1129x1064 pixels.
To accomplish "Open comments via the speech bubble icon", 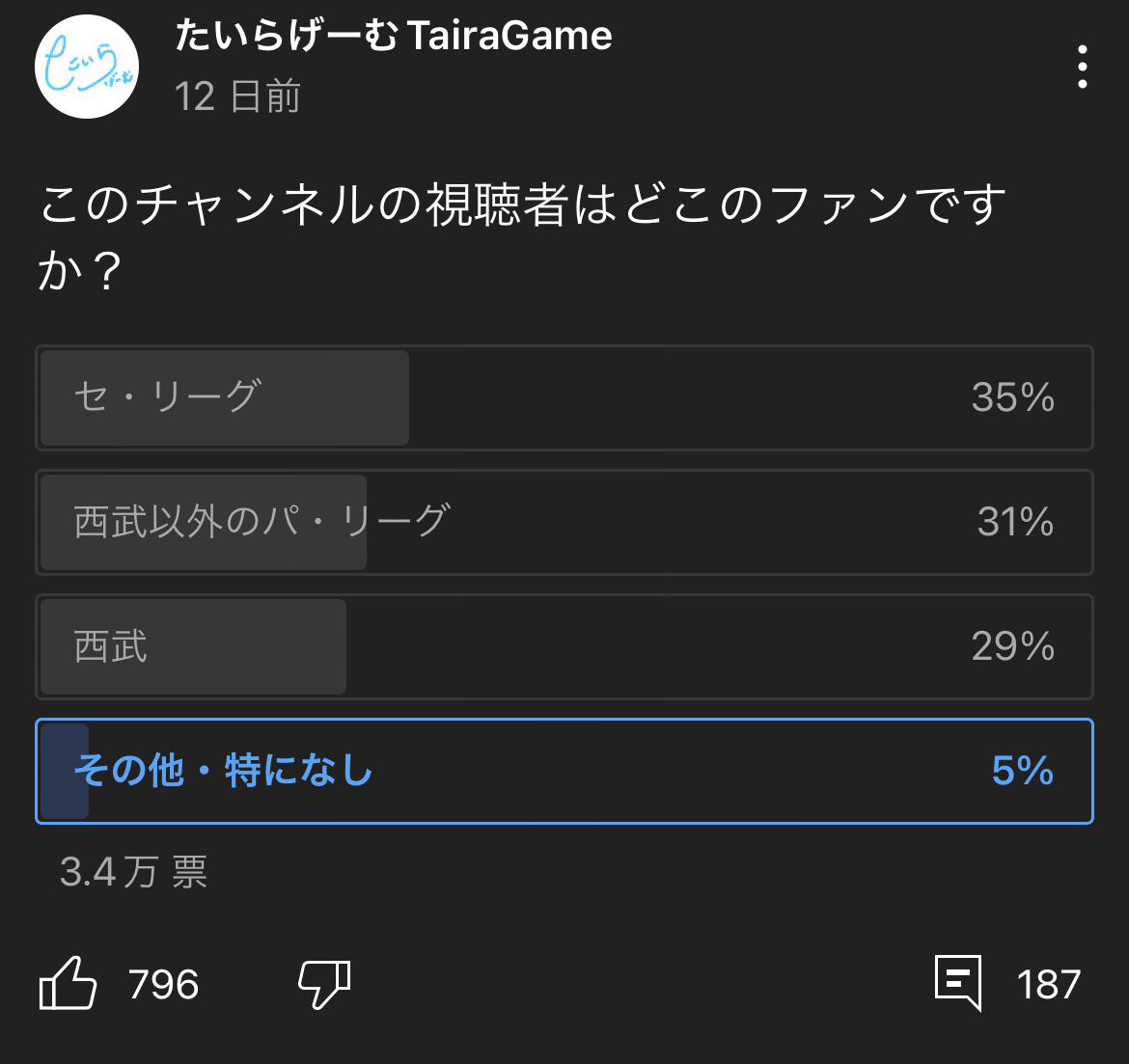I will coord(958,983).
